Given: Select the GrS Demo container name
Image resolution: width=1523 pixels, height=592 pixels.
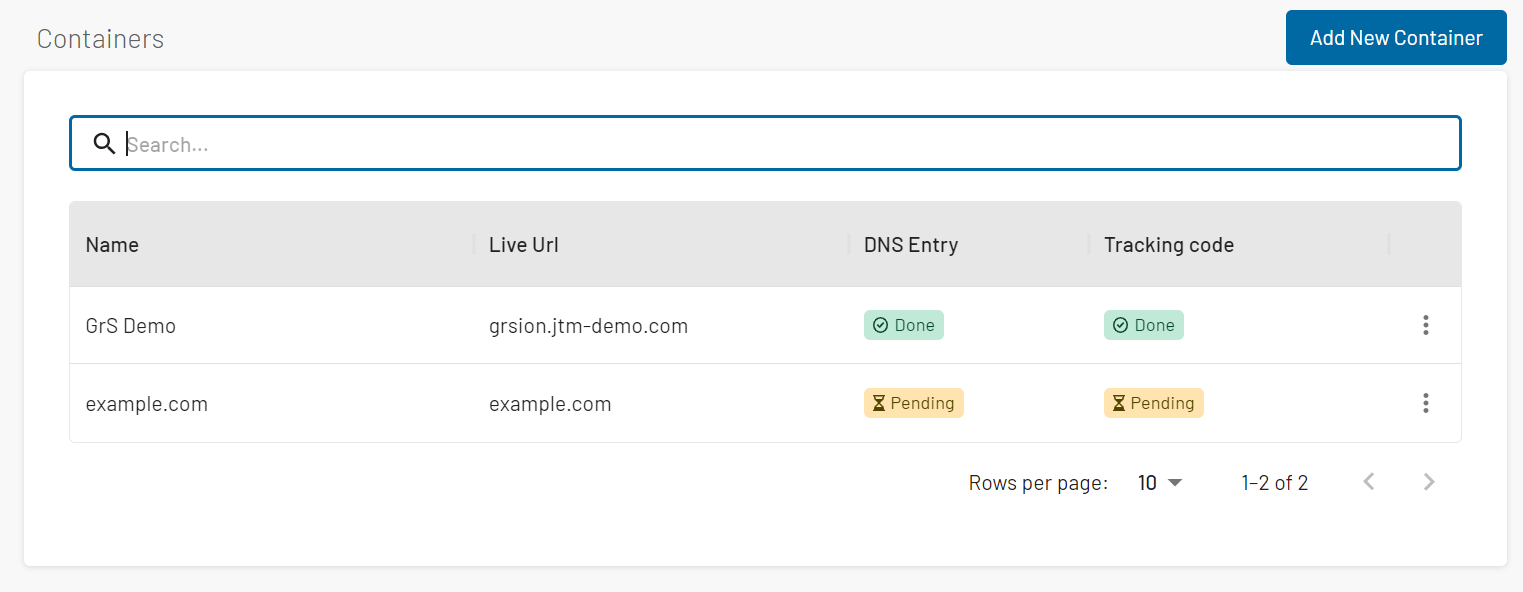Looking at the screenshot, I should pos(131,326).
